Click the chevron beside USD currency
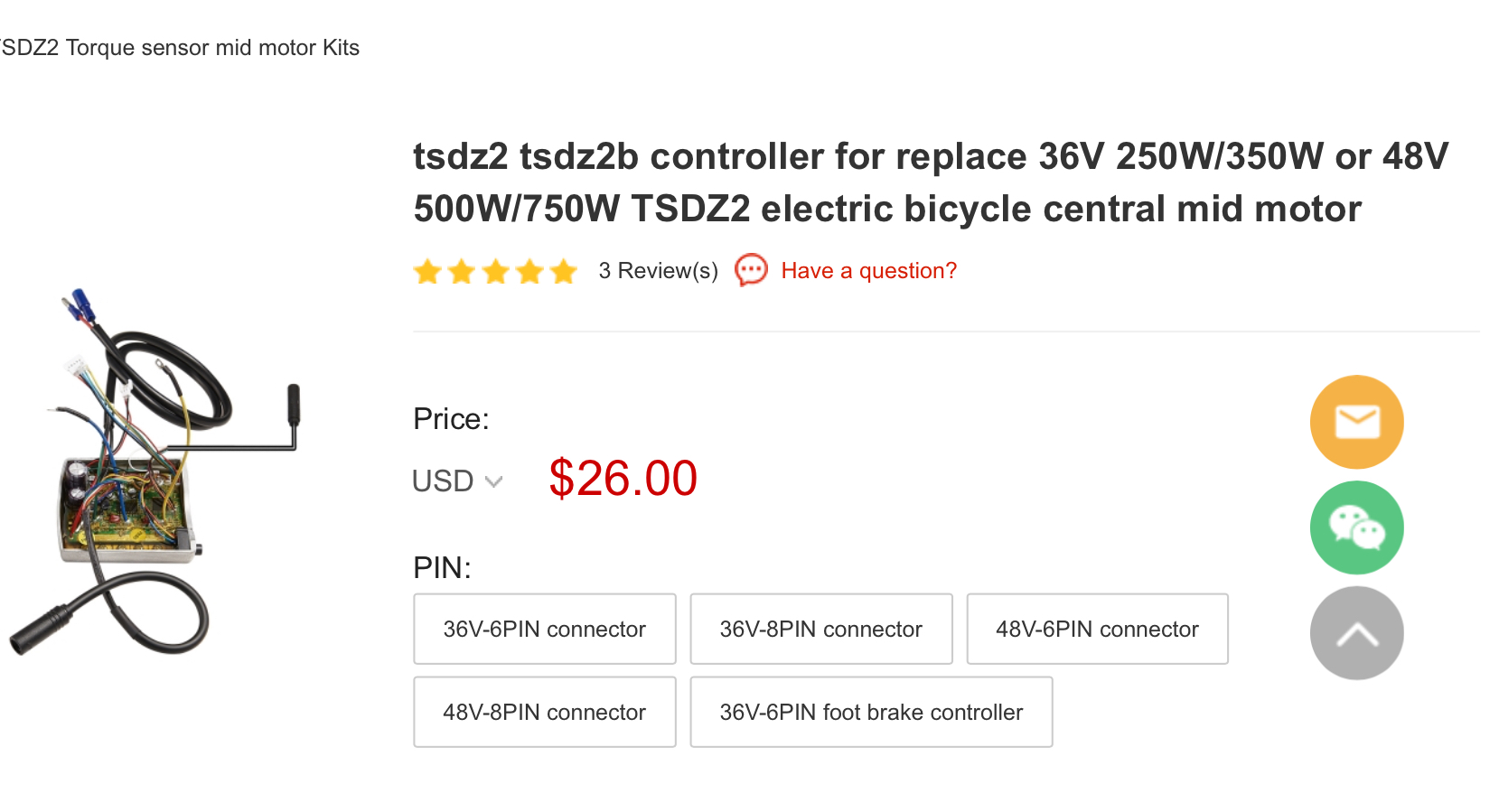Viewport: 1499px width, 812px height. click(x=493, y=481)
